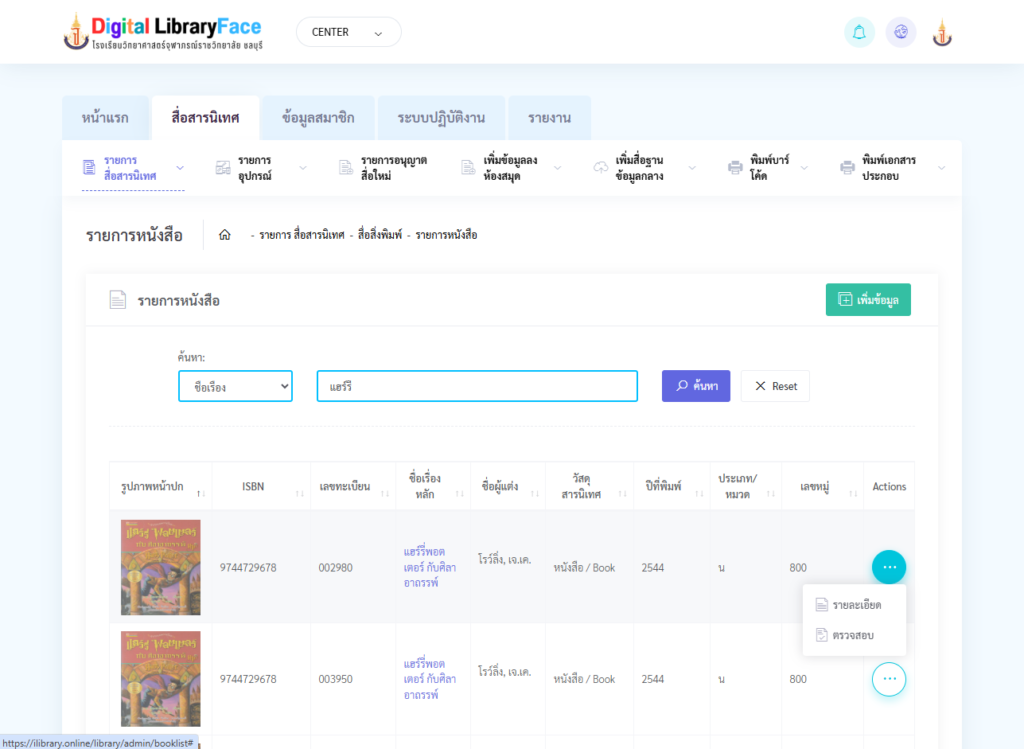Open actions menu for book 002980
Screen dimensions: 1024x749
point(888,567)
